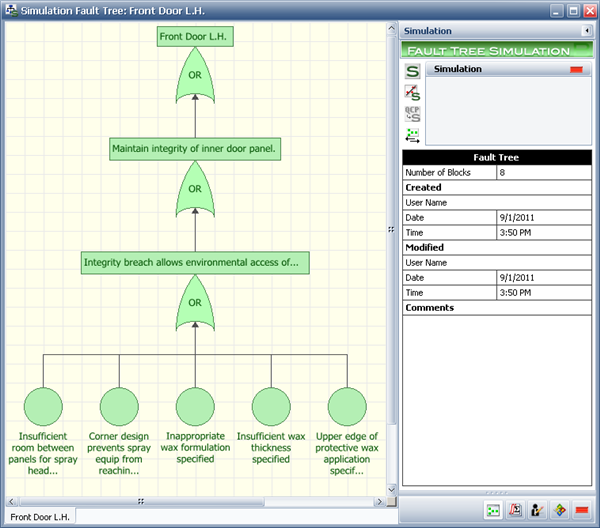Select the 'Insufficient wax thickness specified' event circle

[x=271, y=407]
